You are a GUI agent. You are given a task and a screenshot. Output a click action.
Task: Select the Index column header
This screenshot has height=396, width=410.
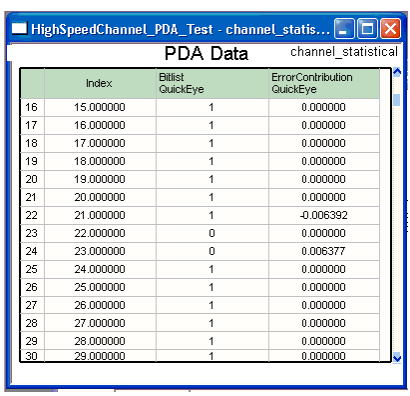[100, 83]
